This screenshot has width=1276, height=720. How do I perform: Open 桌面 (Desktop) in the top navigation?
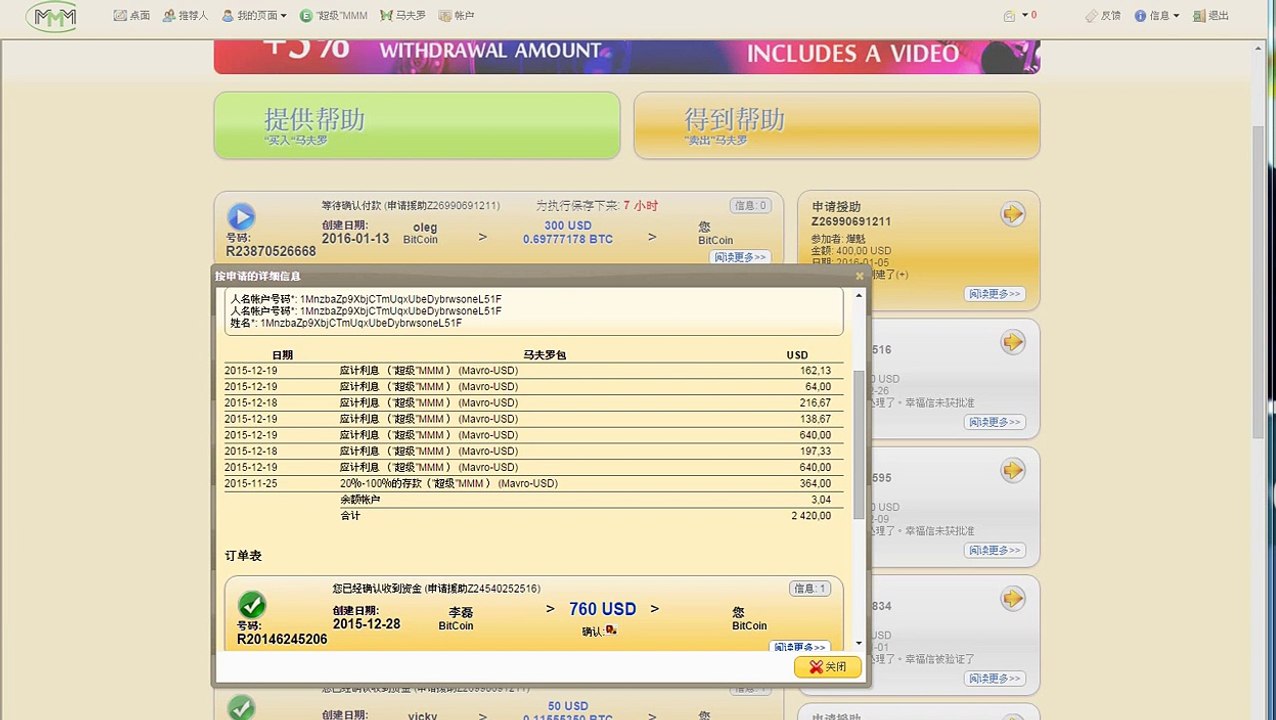132,16
